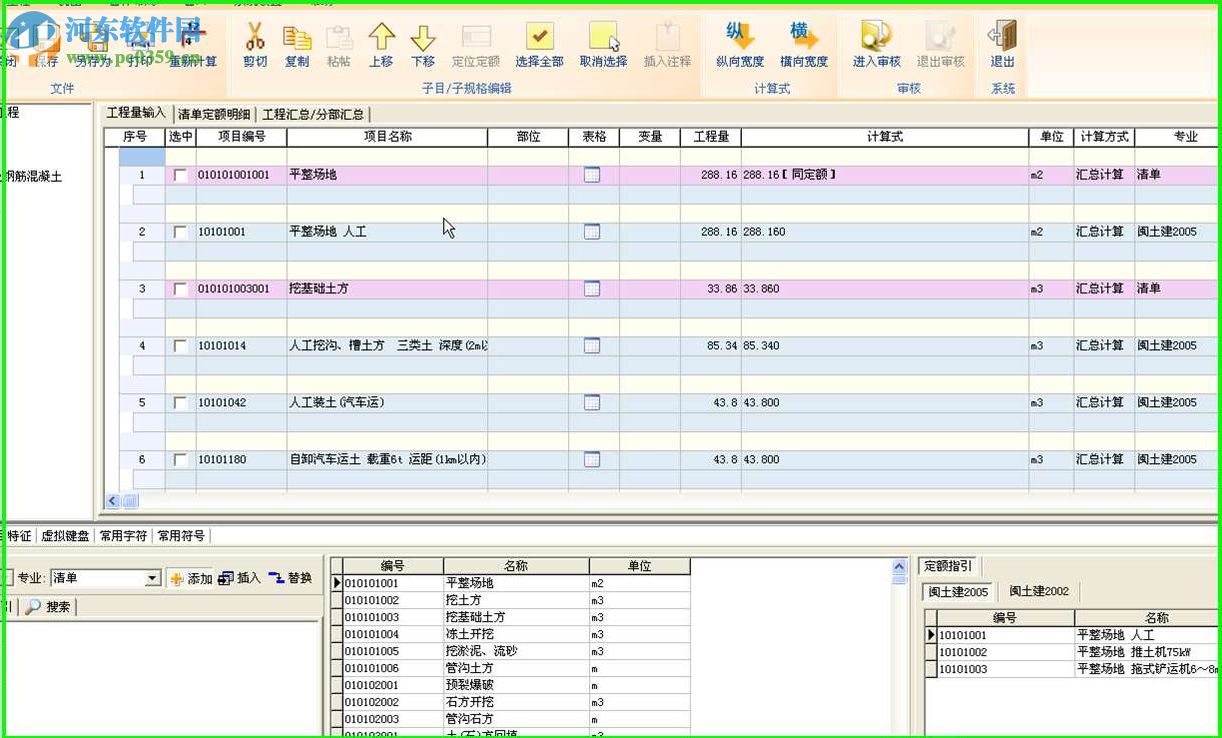Switch to the 闽土建2002 tab
Viewport: 1222px width, 738px height.
1039,591
